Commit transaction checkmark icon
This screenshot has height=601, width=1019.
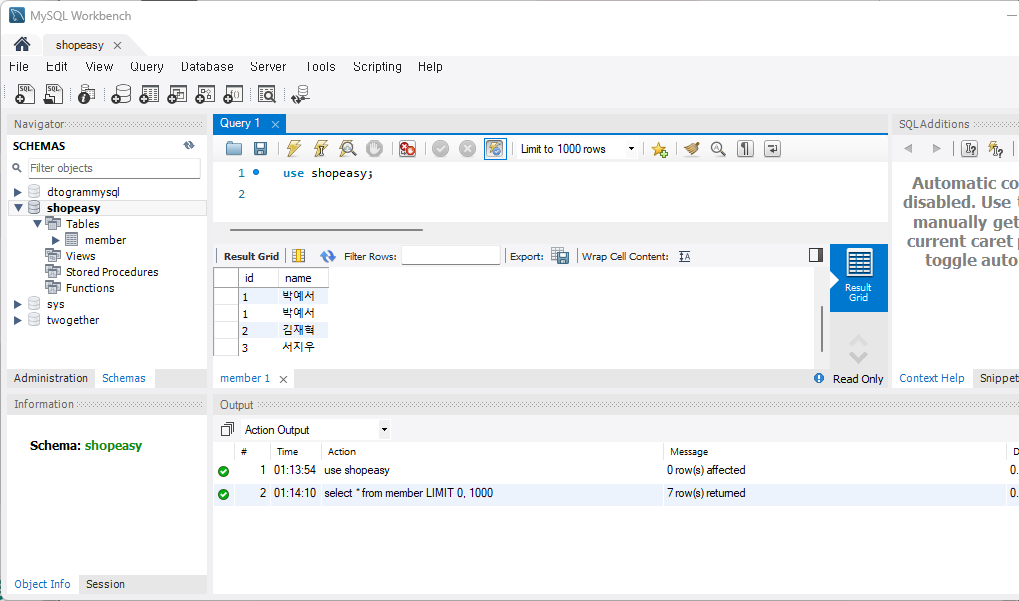(441, 149)
